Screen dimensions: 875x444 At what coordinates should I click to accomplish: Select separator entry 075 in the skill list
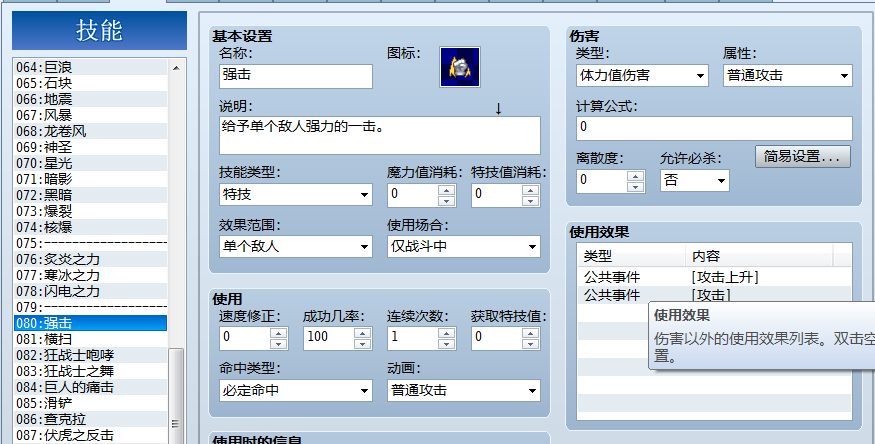[90, 244]
